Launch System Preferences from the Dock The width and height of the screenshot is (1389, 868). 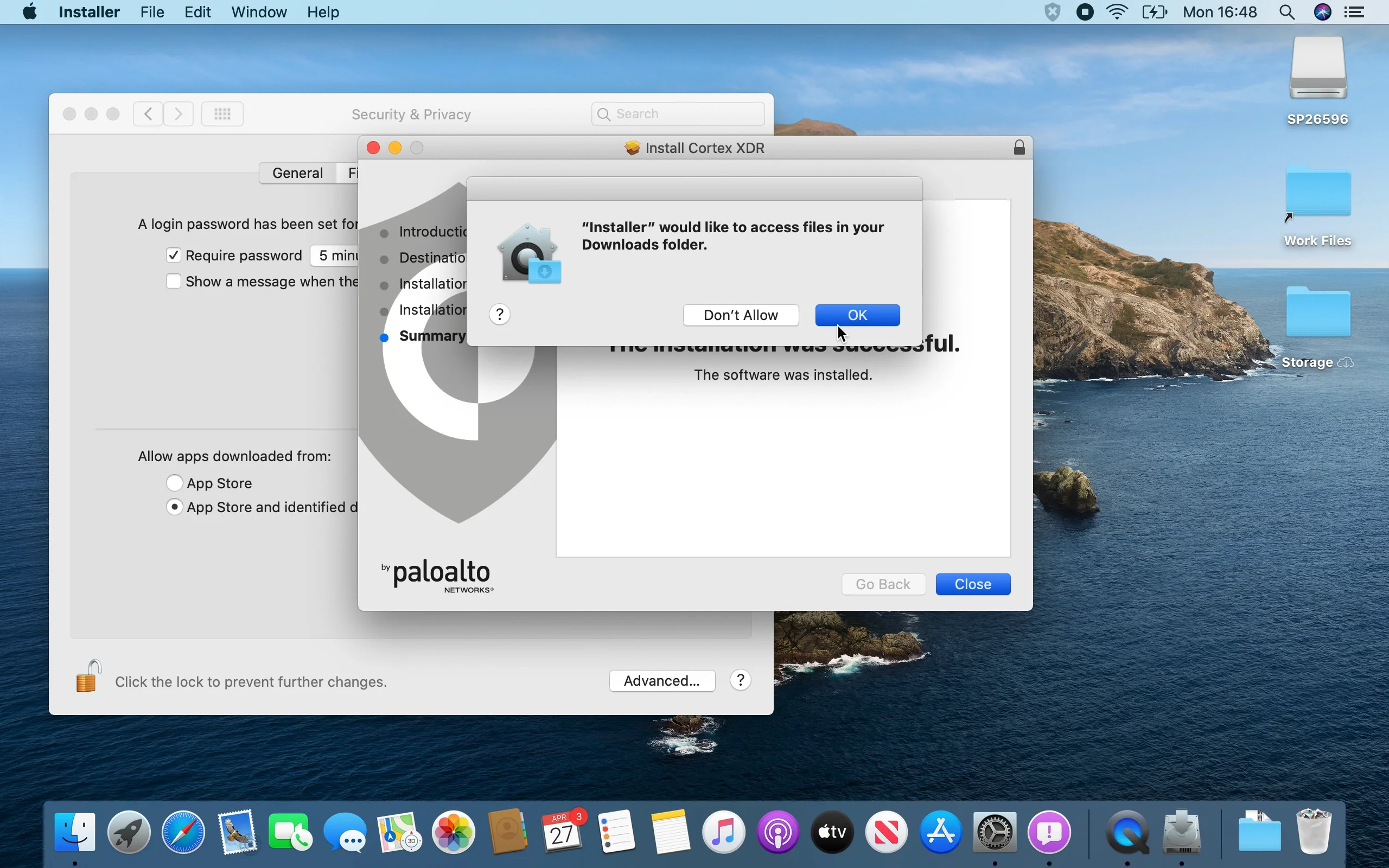pyautogui.click(x=995, y=832)
